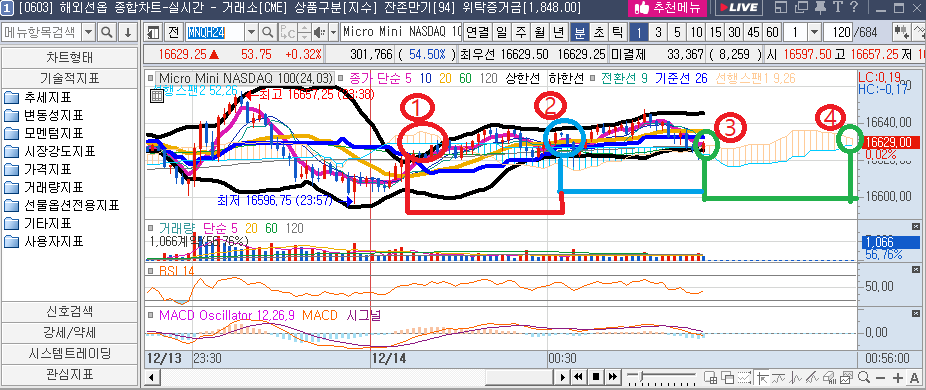Click the dotted chart area selection icon in the bottom toolbar
The width and height of the screenshot is (926, 390).
[744, 377]
